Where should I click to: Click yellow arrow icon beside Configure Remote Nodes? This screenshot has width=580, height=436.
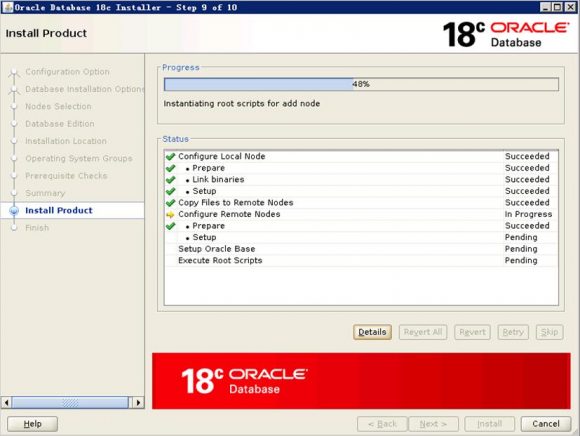(x=170, y=214)
